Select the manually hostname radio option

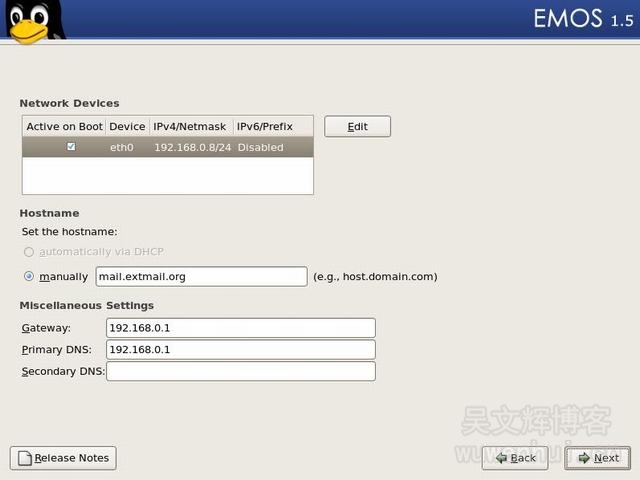pyautogui.click(x=29, y=276)
